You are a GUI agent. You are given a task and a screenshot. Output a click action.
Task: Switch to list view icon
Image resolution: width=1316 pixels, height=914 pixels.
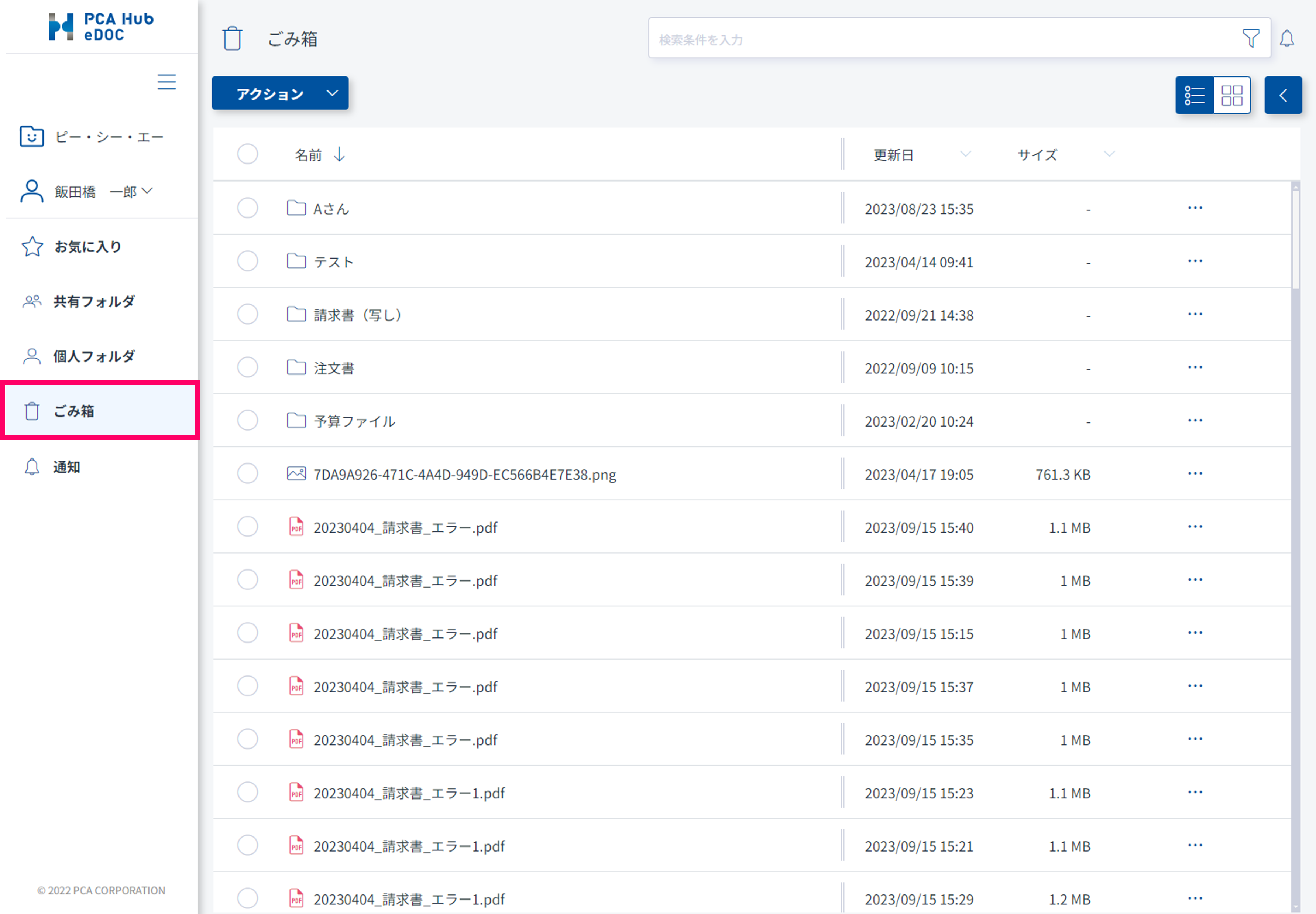pyautogui.click(x=1195, y=95)
